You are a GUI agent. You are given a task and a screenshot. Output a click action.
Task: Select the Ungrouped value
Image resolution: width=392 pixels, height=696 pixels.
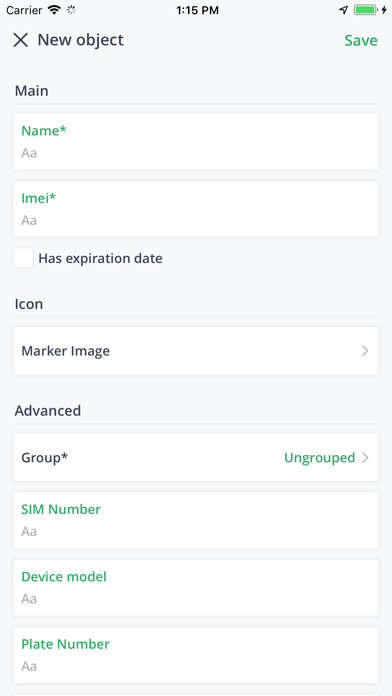319,458
